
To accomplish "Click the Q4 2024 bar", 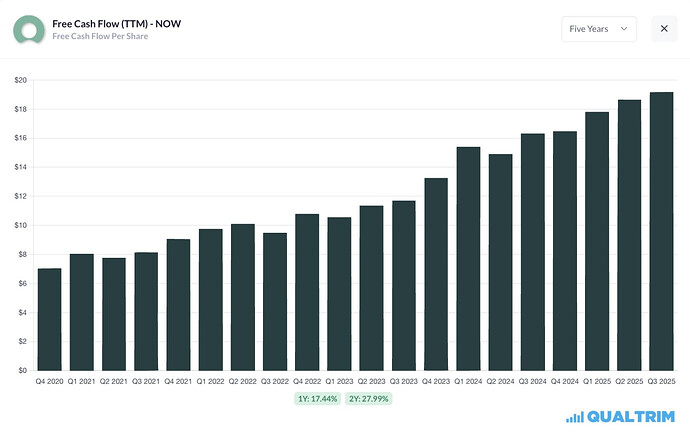I will pos(565,251).
